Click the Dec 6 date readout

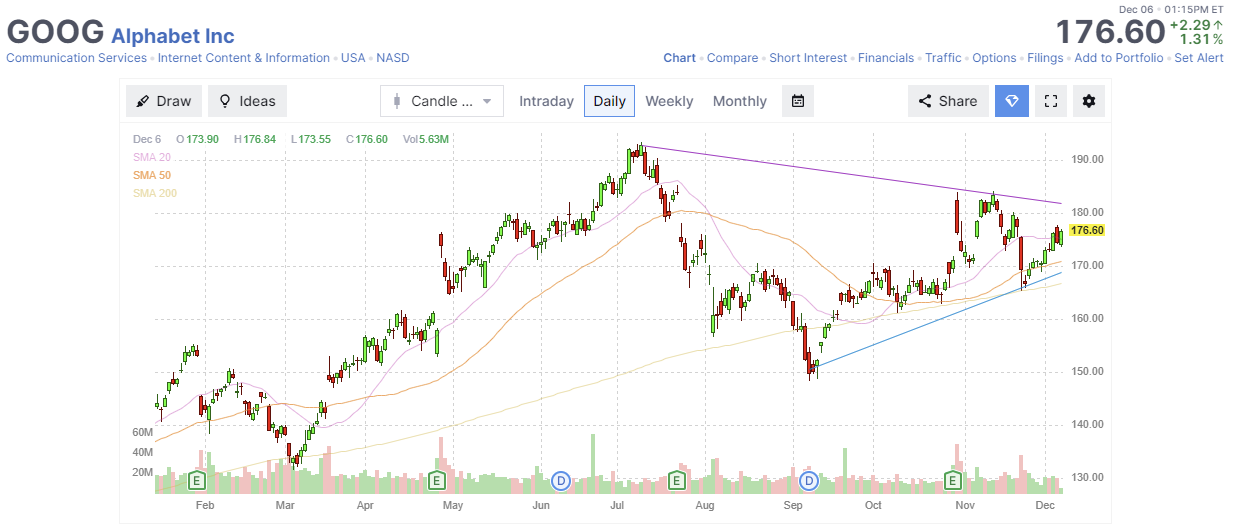(147, 139)
